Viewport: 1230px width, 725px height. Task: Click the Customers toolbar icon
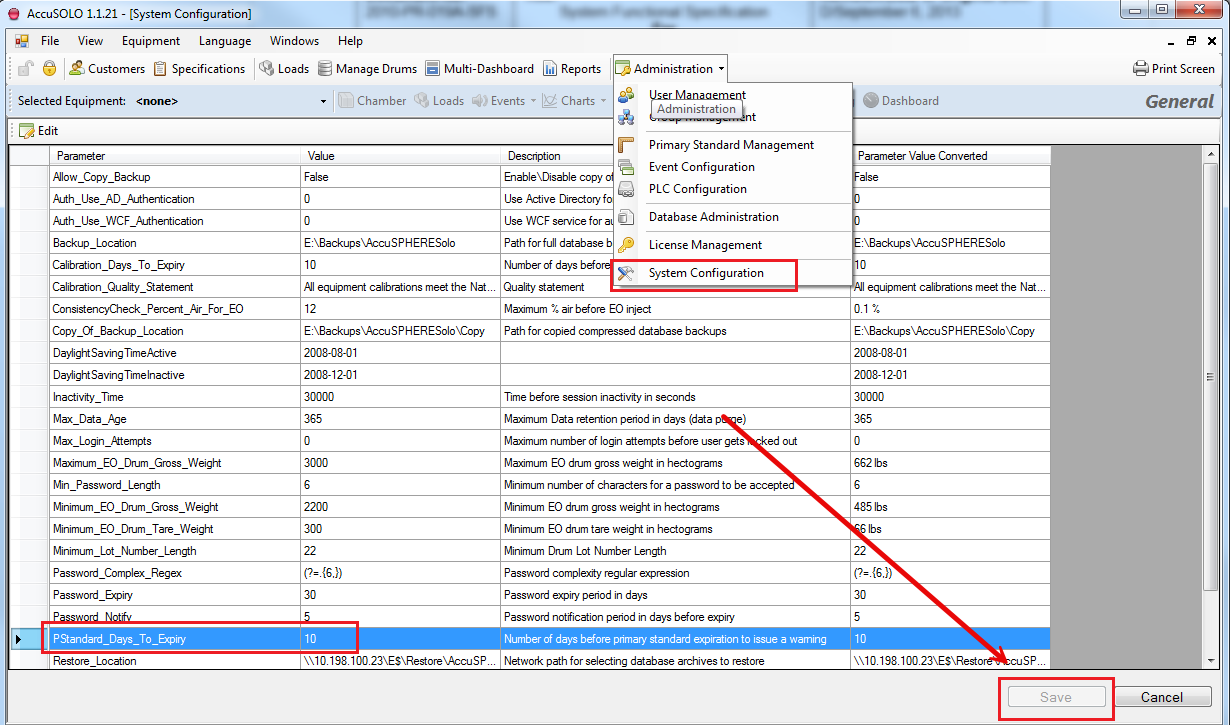point(77,69)
